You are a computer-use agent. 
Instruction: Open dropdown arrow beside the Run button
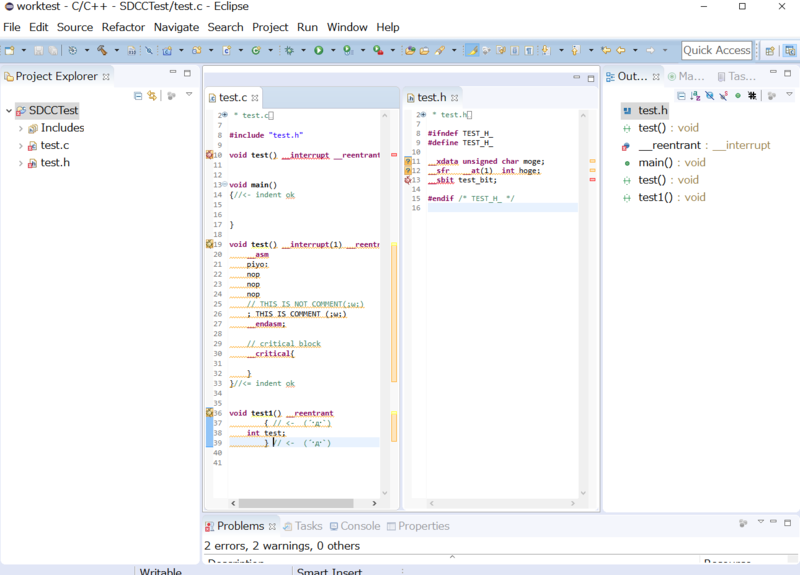[x=333, y=50]
